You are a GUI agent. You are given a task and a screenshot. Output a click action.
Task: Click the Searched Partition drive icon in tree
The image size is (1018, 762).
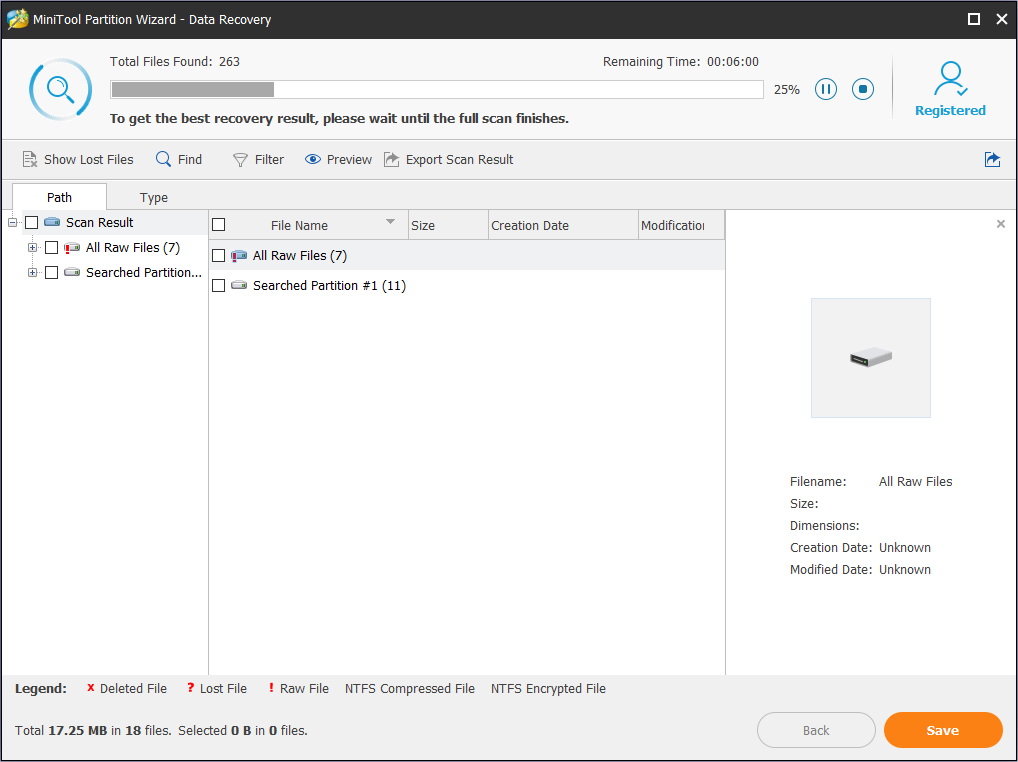(x=72, y=272)
